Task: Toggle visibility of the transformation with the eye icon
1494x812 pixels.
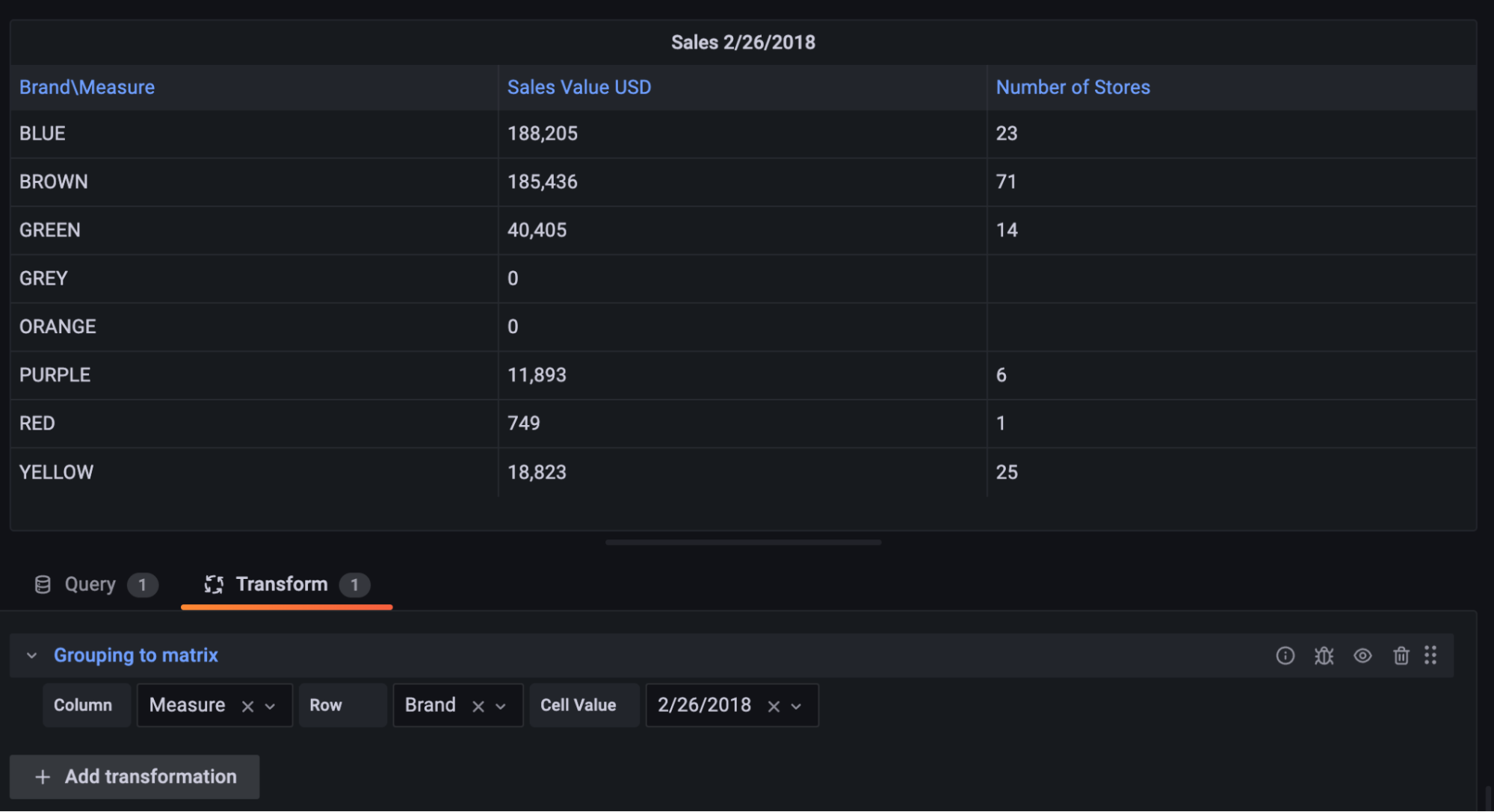Action: pyautogui.click(x=1362, y=655)
